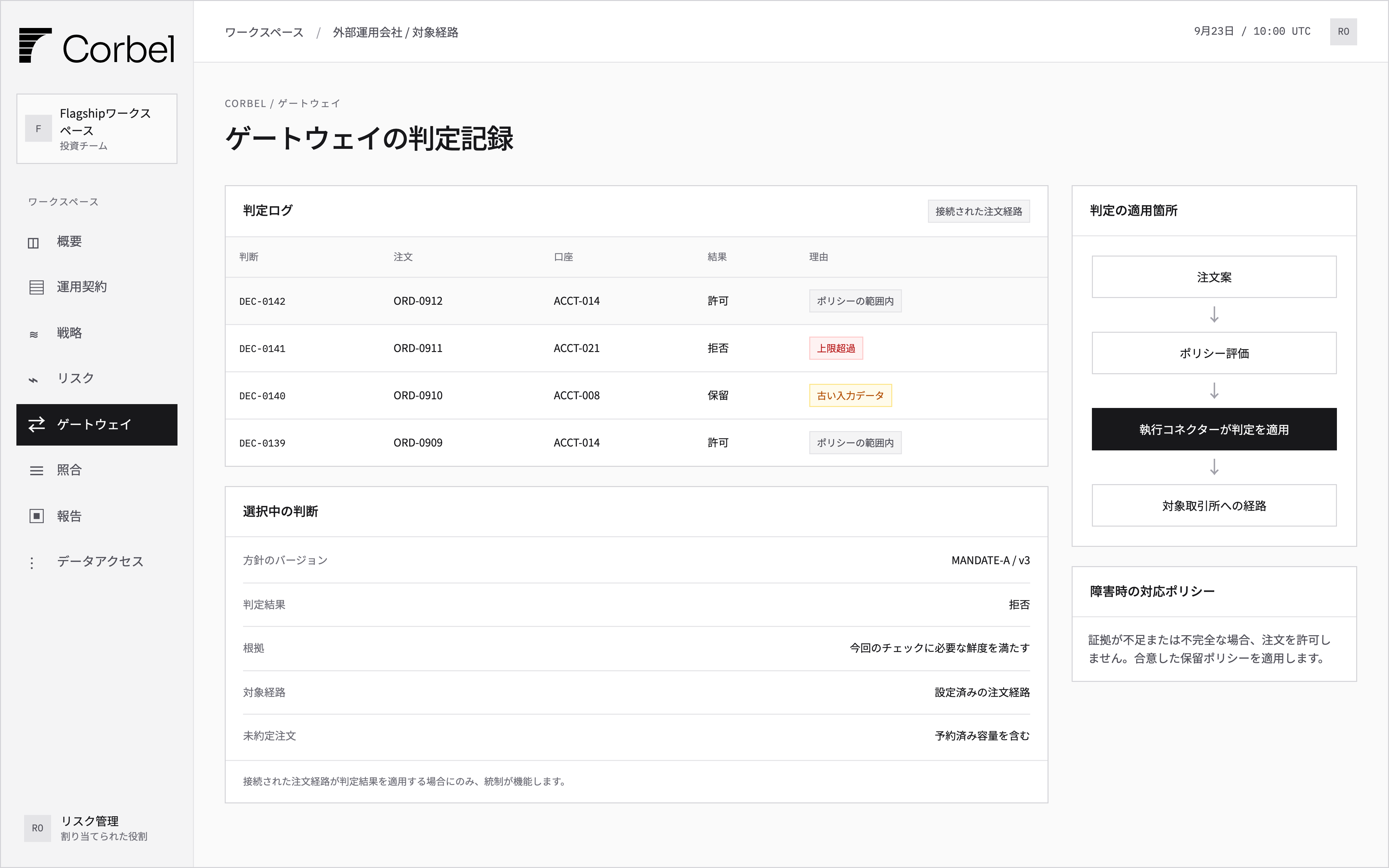Select 執行コネクターが判定を適用 step
Screen dimensions: 1389x868
(x=1213, y=429)
